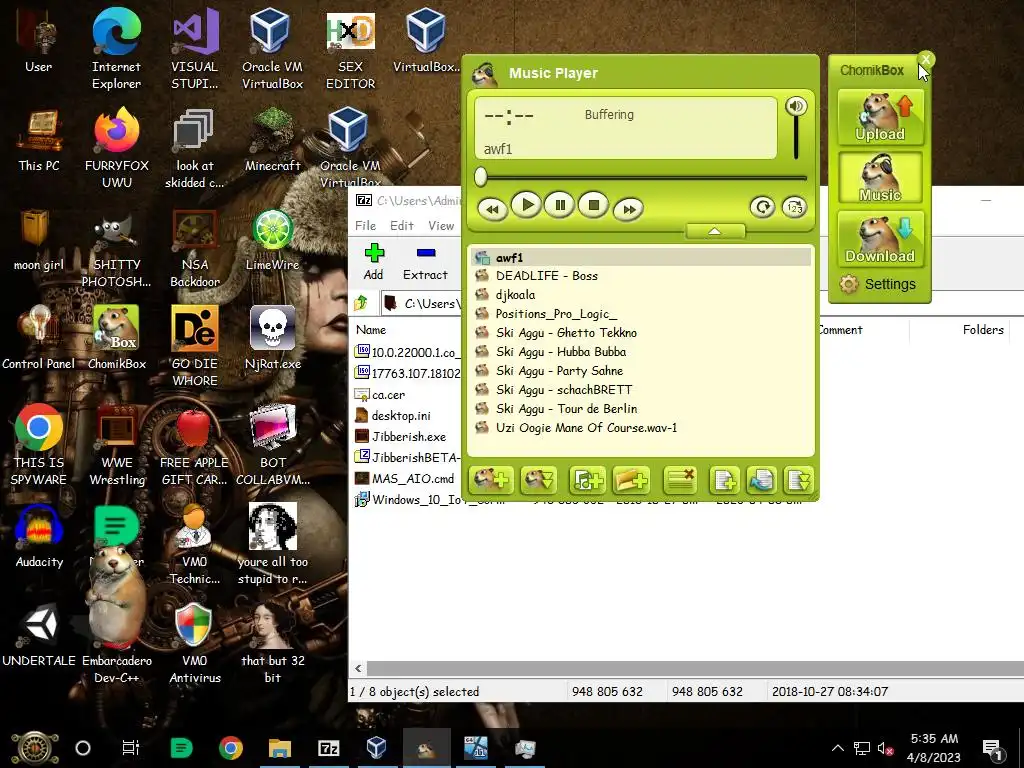This screenshot has width=1024, height=768.
Task: Toggle sequential 123 play order button
Action: (794, 208)
